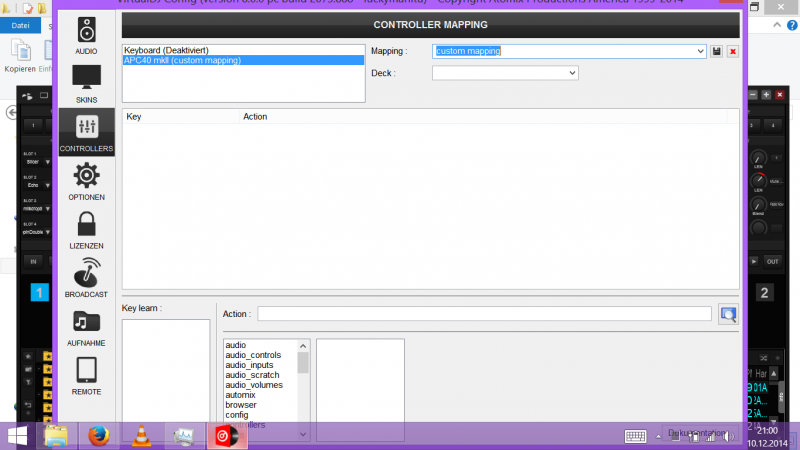Open the Aufnahme recording section
The width and height of the screenshot is (800, 450).
coord(86,328)
